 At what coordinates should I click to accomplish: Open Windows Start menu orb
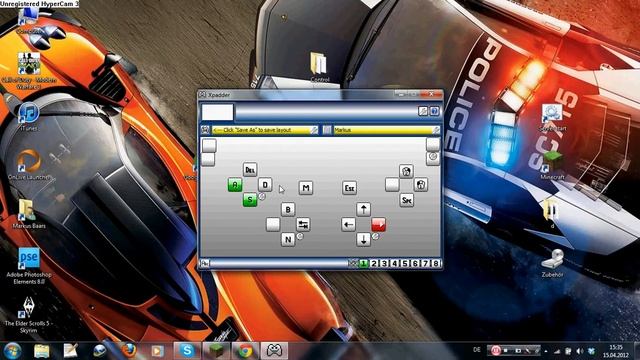pos(12,351)
